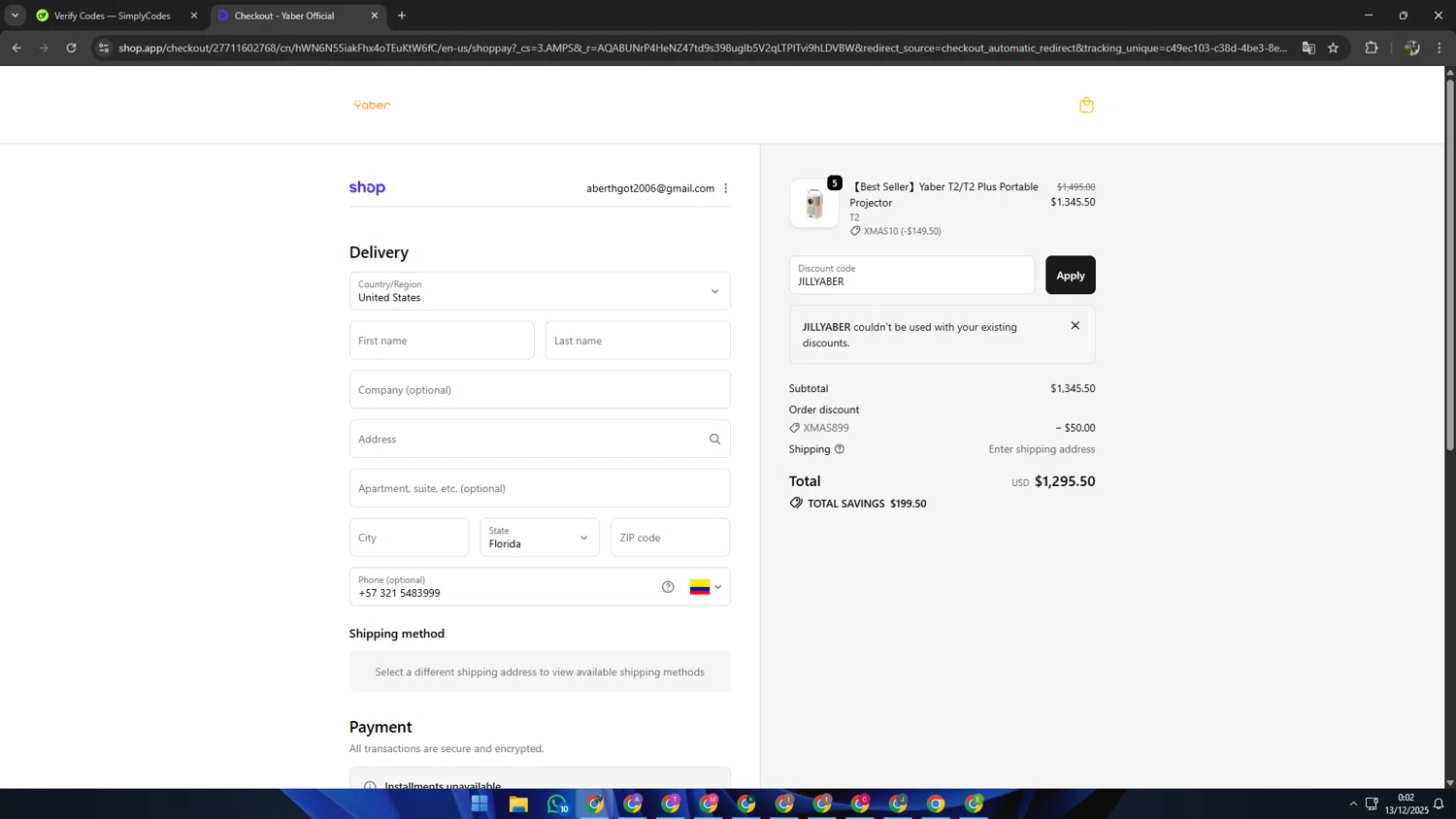The image size is (1456, 819).
Task: View site information icon in address bar
Action: click(x=104, y=48)
